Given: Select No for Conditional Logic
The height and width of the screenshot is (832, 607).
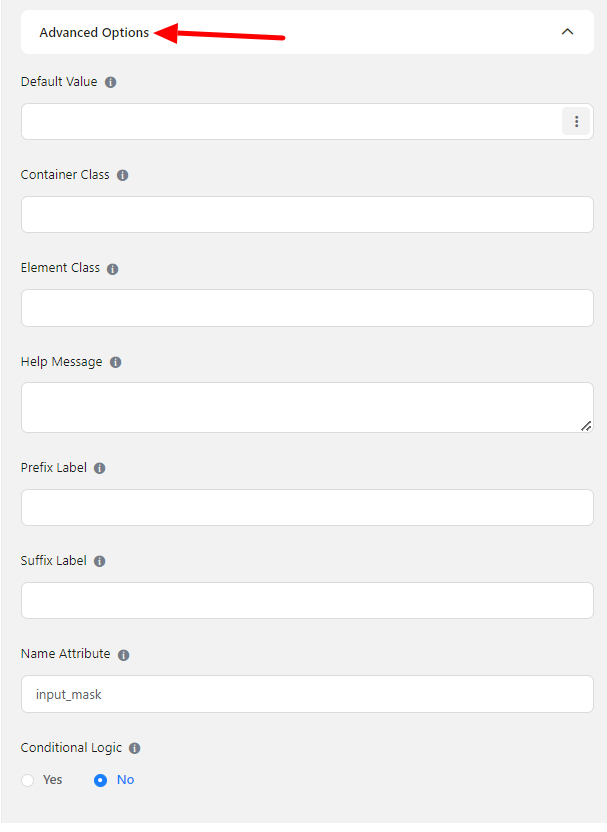Looking at the screenshot, I should (100, 780).
